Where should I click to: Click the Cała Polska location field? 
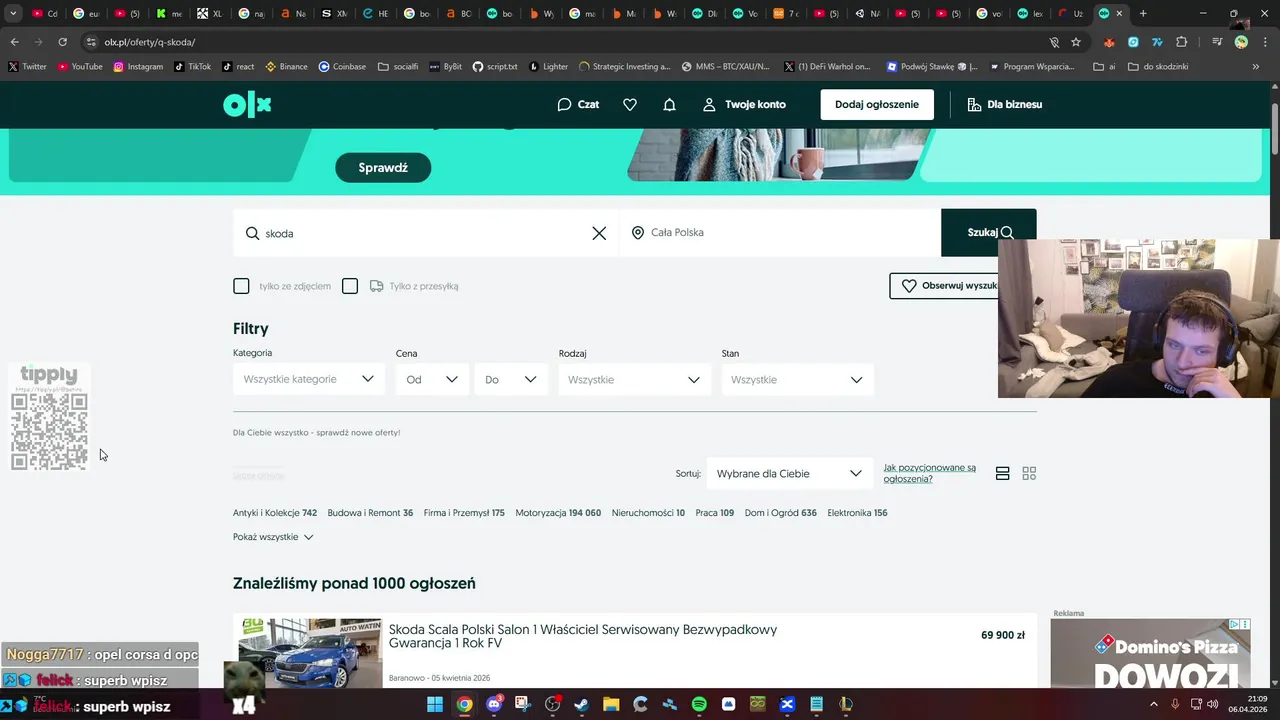pyautogui.click(x=780, y=233)
